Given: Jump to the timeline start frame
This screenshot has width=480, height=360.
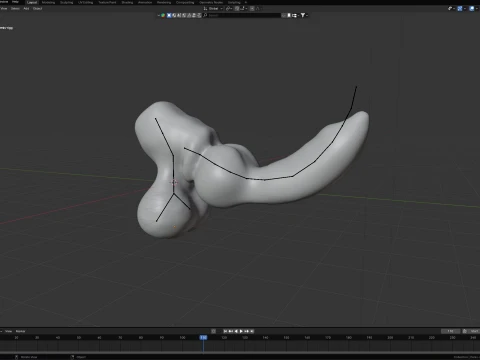Looking at the screenshot, I should [225, 331].
